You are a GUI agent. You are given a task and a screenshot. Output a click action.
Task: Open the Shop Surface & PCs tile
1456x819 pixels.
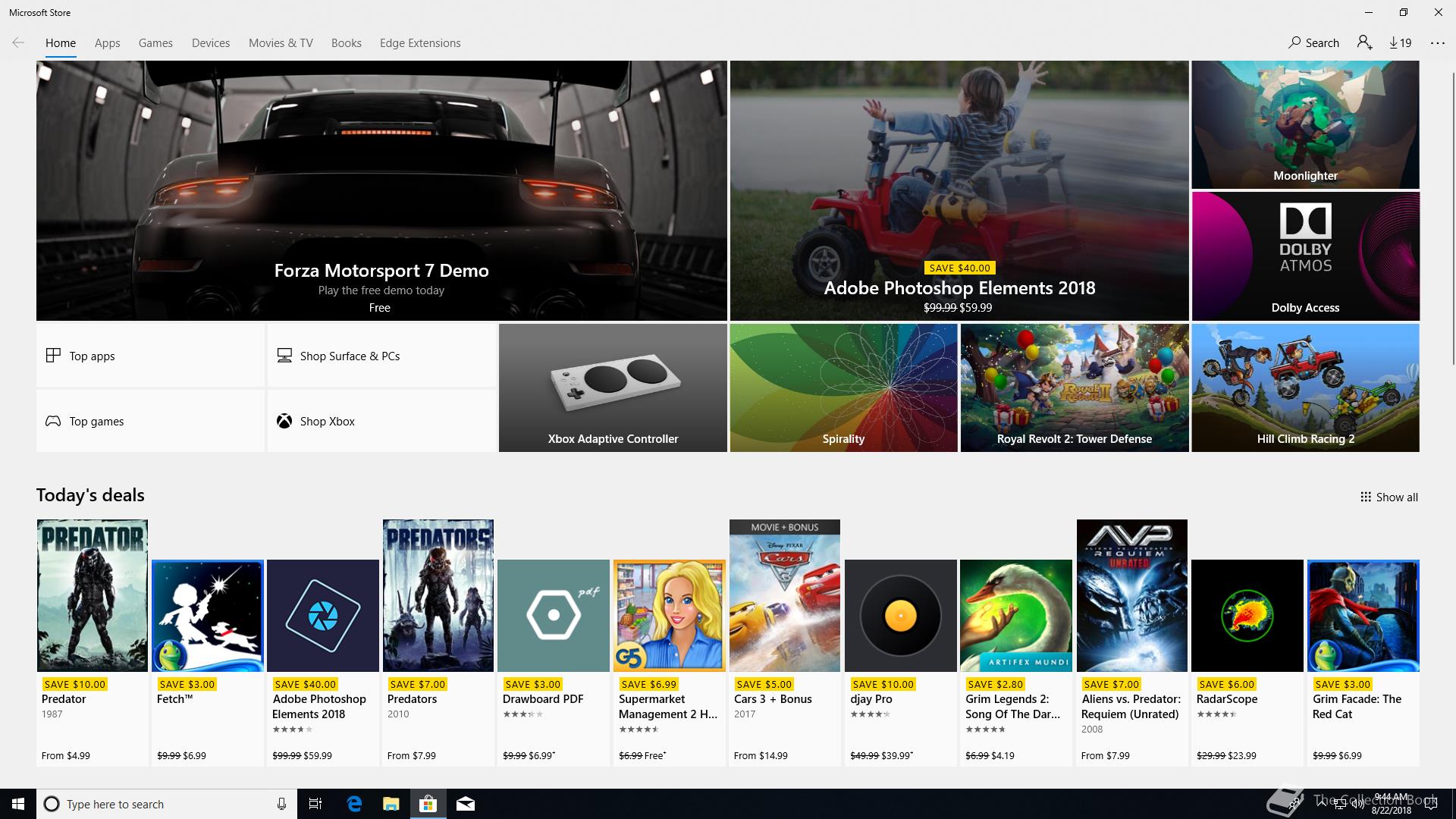[x=381, y=356]
